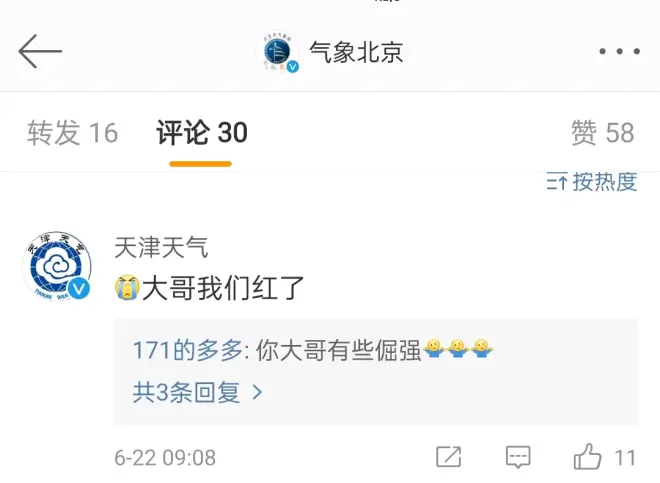Tap the comment text 大哥我们红了
This screenshot has height=483, width=660.
tap(223, 288)
